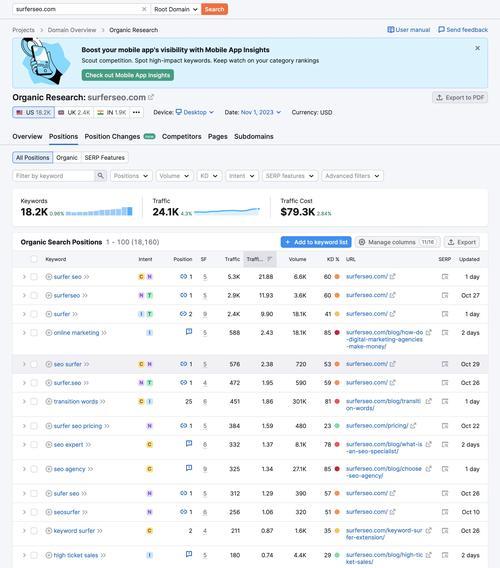Image resolution: width=500 pixels, height=568 pixels.
Task: Check the box for seo agency row
Action: tap(34, 469)
